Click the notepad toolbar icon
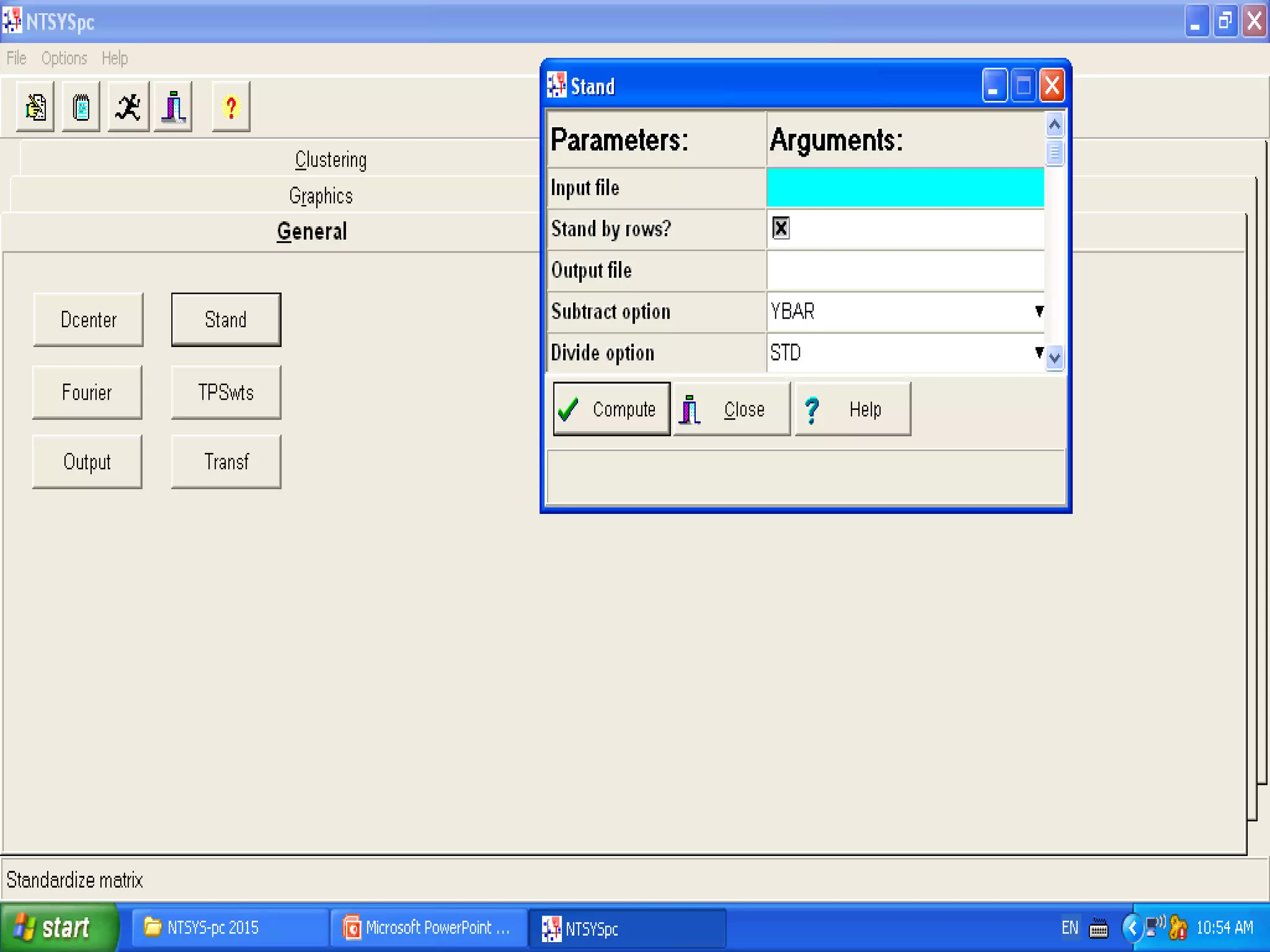1270x952 pixels. click(81, 107)
